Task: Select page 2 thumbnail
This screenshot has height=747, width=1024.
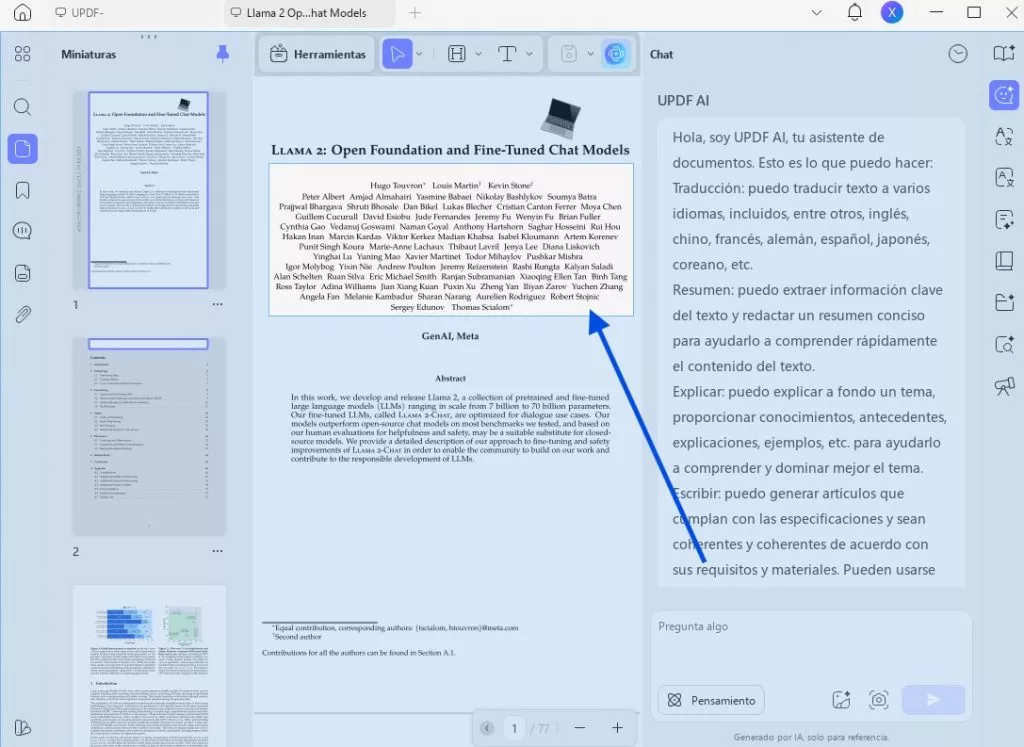Action: pyautogui.click(x=148, y=436)
